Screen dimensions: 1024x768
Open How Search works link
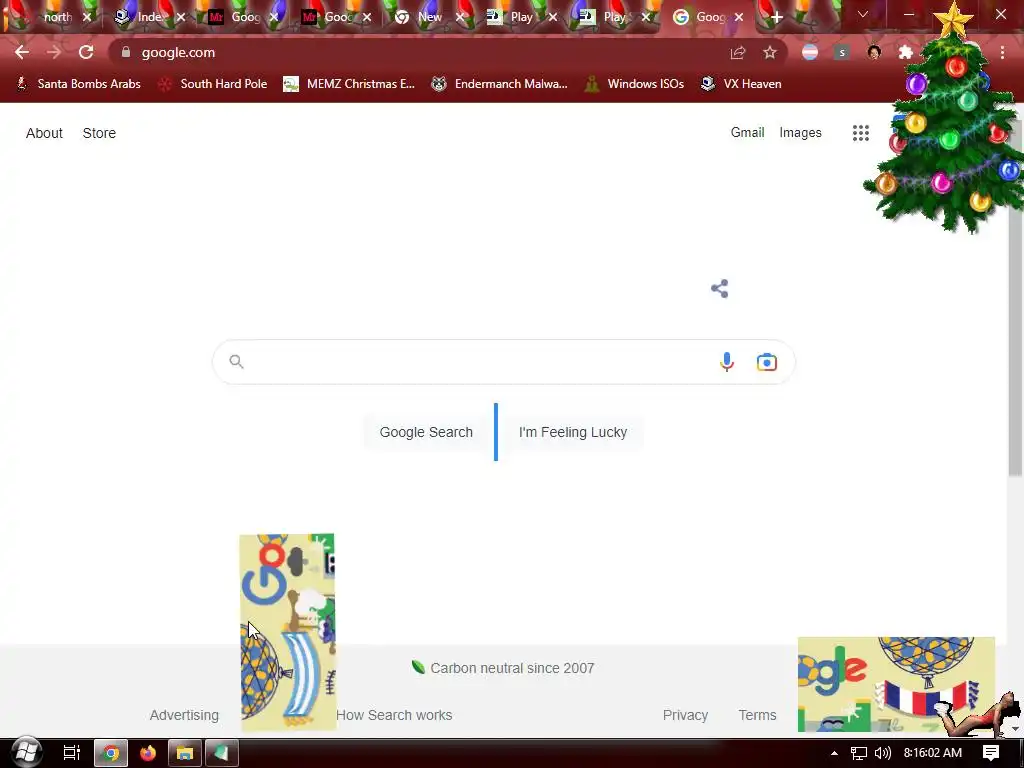coord(394,715)
